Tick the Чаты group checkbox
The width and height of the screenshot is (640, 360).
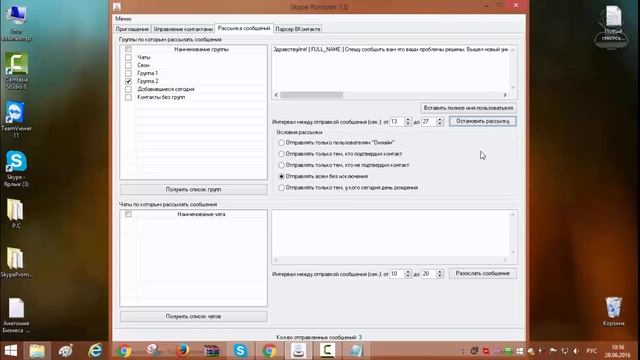click(128, 58)
